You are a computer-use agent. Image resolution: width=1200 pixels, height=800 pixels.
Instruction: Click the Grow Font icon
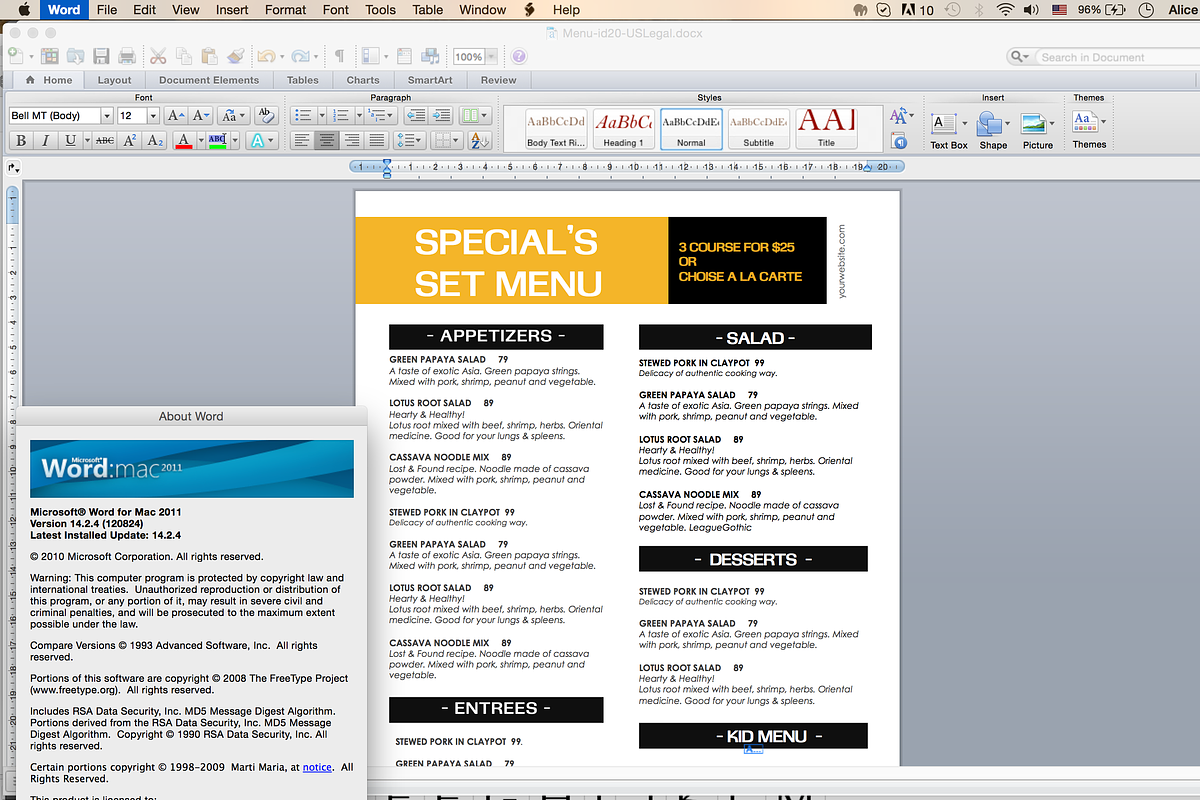pos(174,116)
